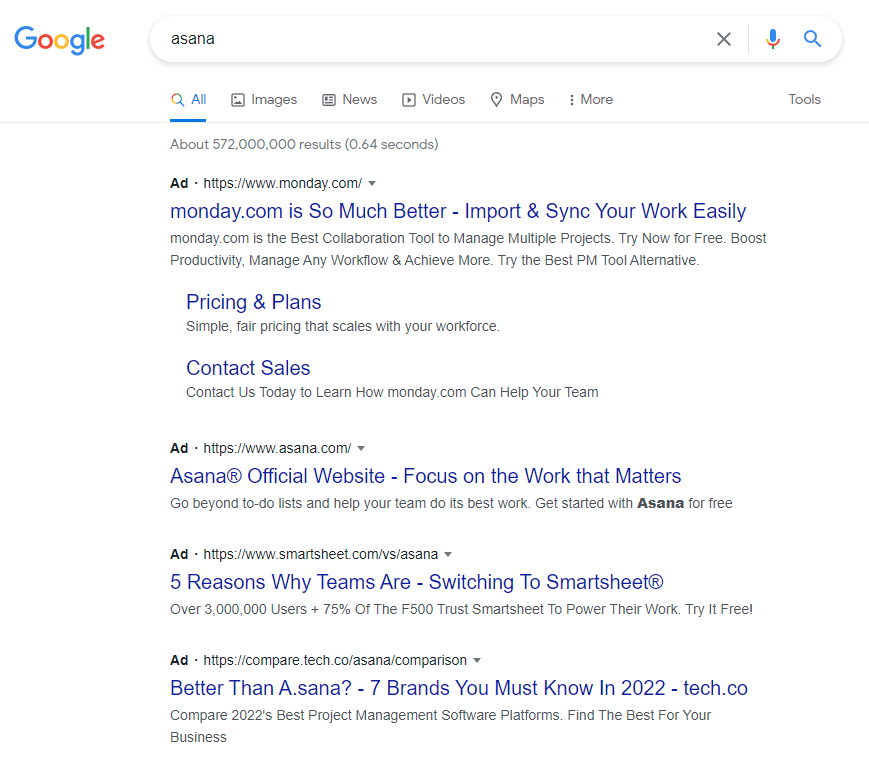Select the All results tab

pyautogui.click(x=188, y=100)
